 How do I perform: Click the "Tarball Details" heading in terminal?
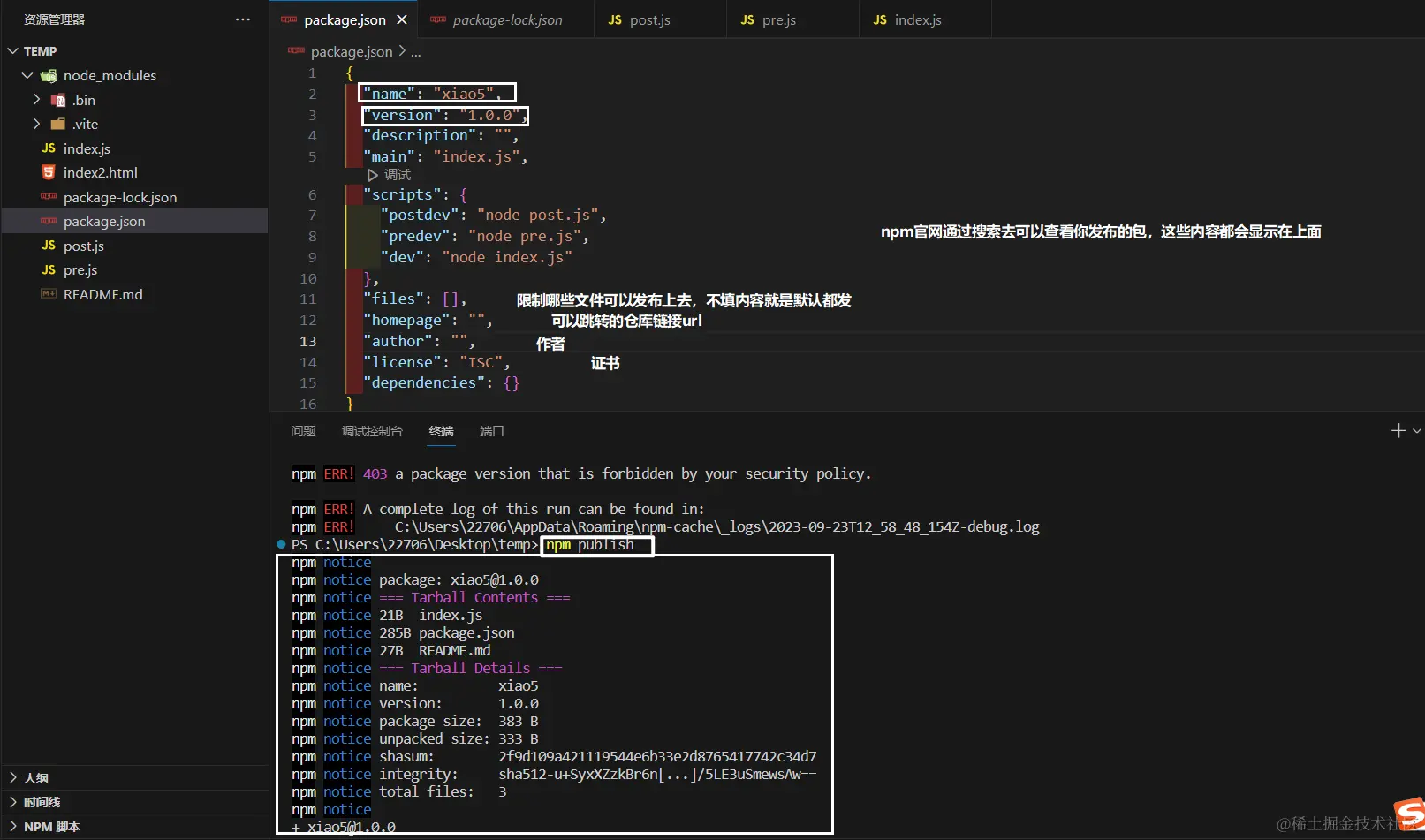471,668
